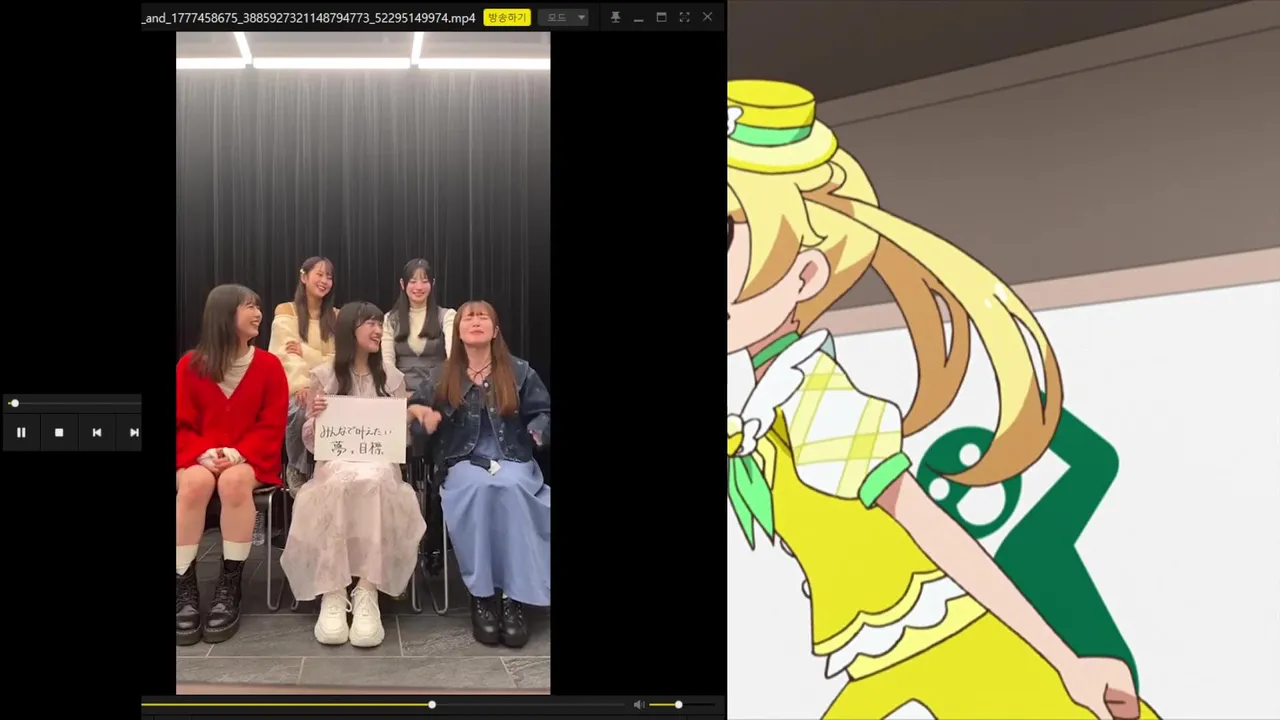
Task: Click the anime window on the right
Action: 1003,360
